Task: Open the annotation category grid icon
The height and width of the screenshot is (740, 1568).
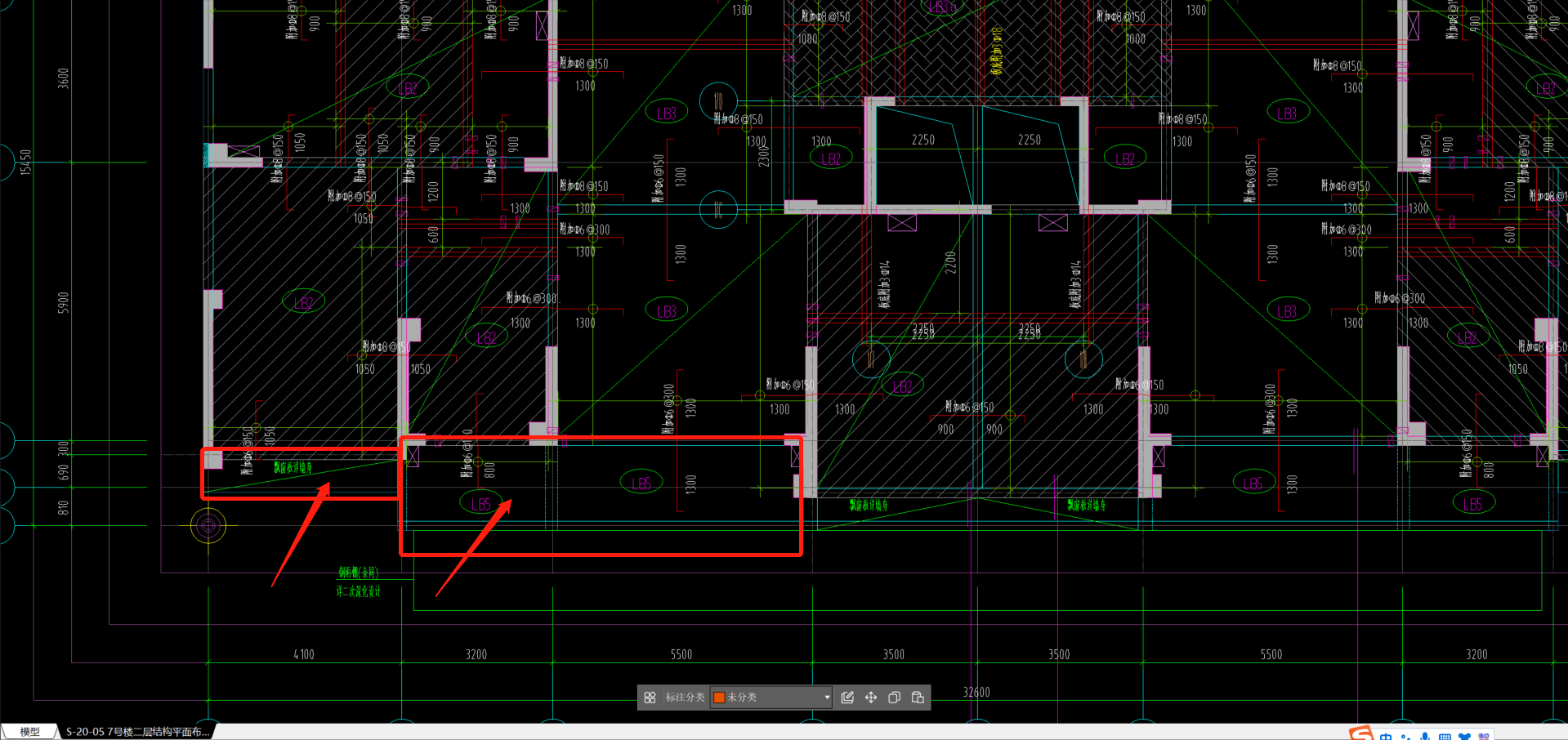Action: coord(650,698)
